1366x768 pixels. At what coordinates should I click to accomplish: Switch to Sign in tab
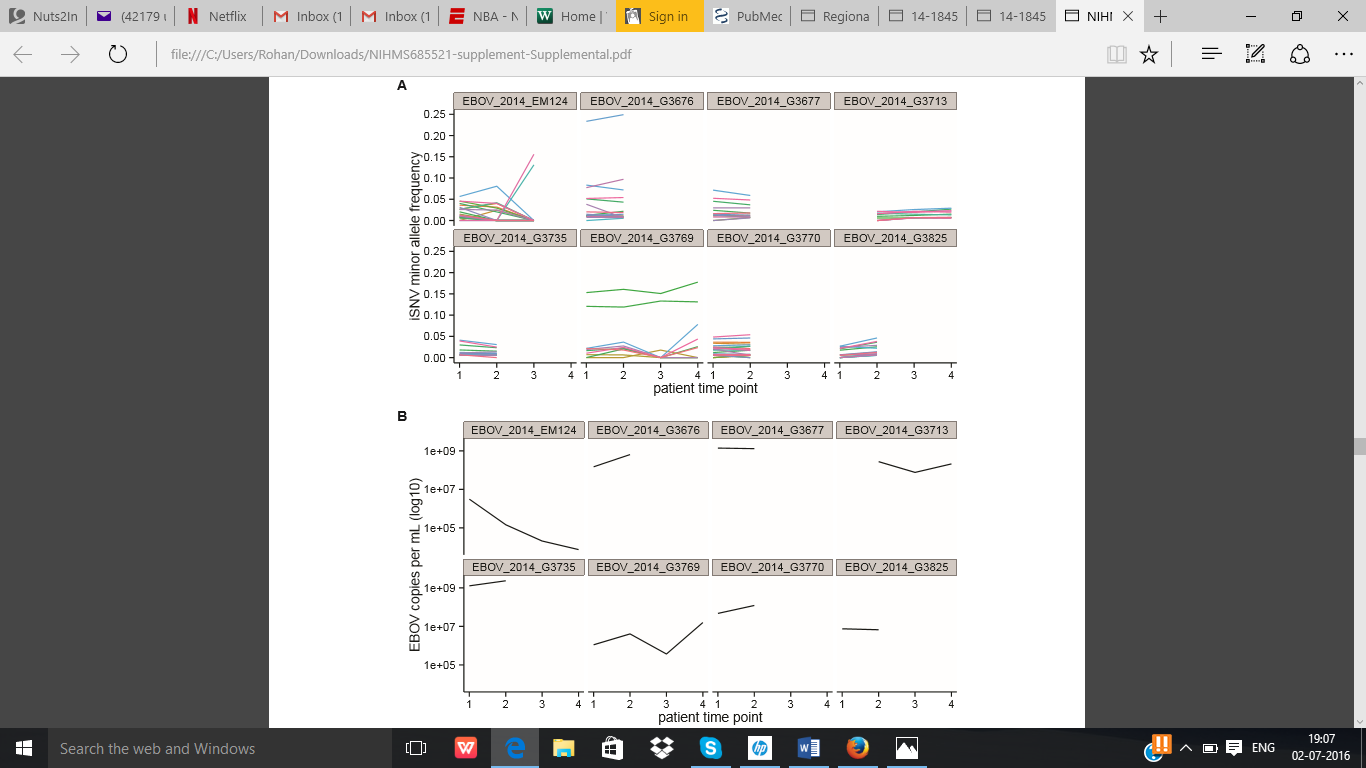click(x=658, y=16)
